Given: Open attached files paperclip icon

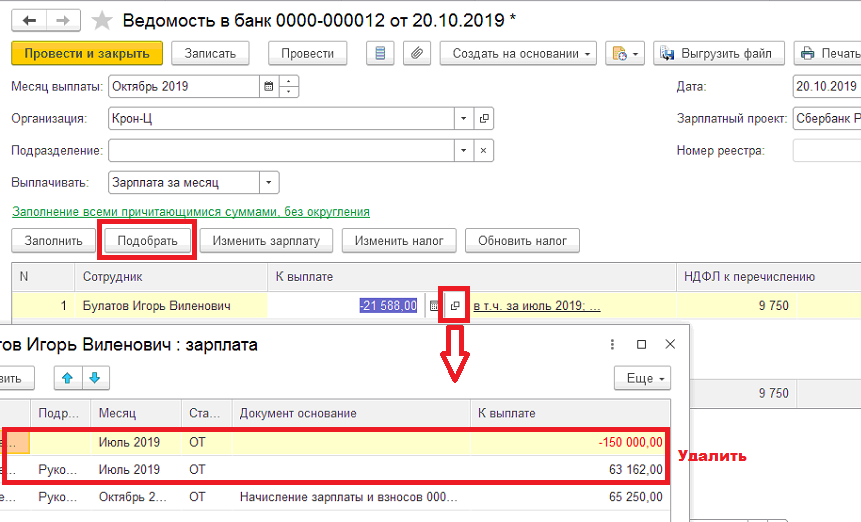Looking at the screenshot, I should tap(417, 53).
